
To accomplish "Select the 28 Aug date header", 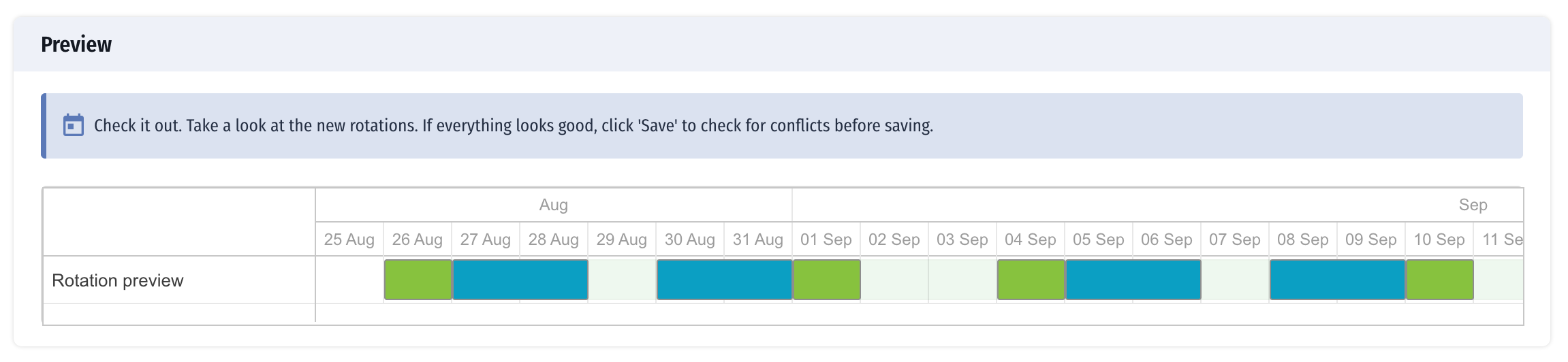I will point(554,240).
